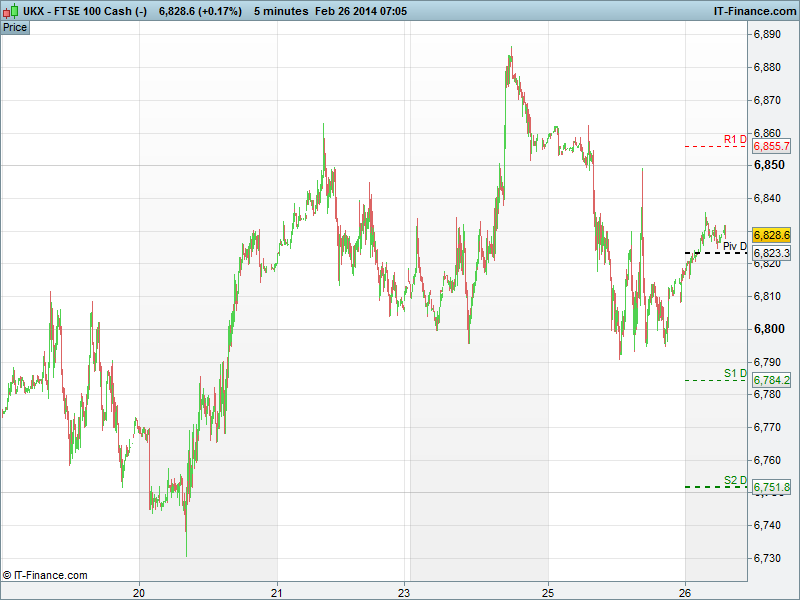Click the yellow current price tag 6,828.6
Viewport: 800px width, 600px height.
771,234
